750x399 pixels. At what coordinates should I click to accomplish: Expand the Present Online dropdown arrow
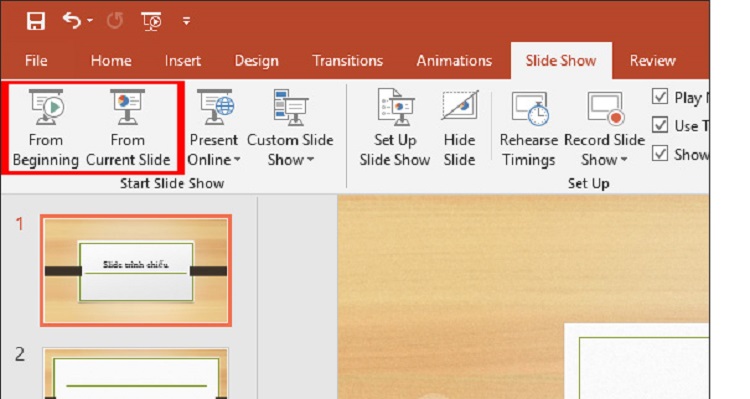click(237, 160)
